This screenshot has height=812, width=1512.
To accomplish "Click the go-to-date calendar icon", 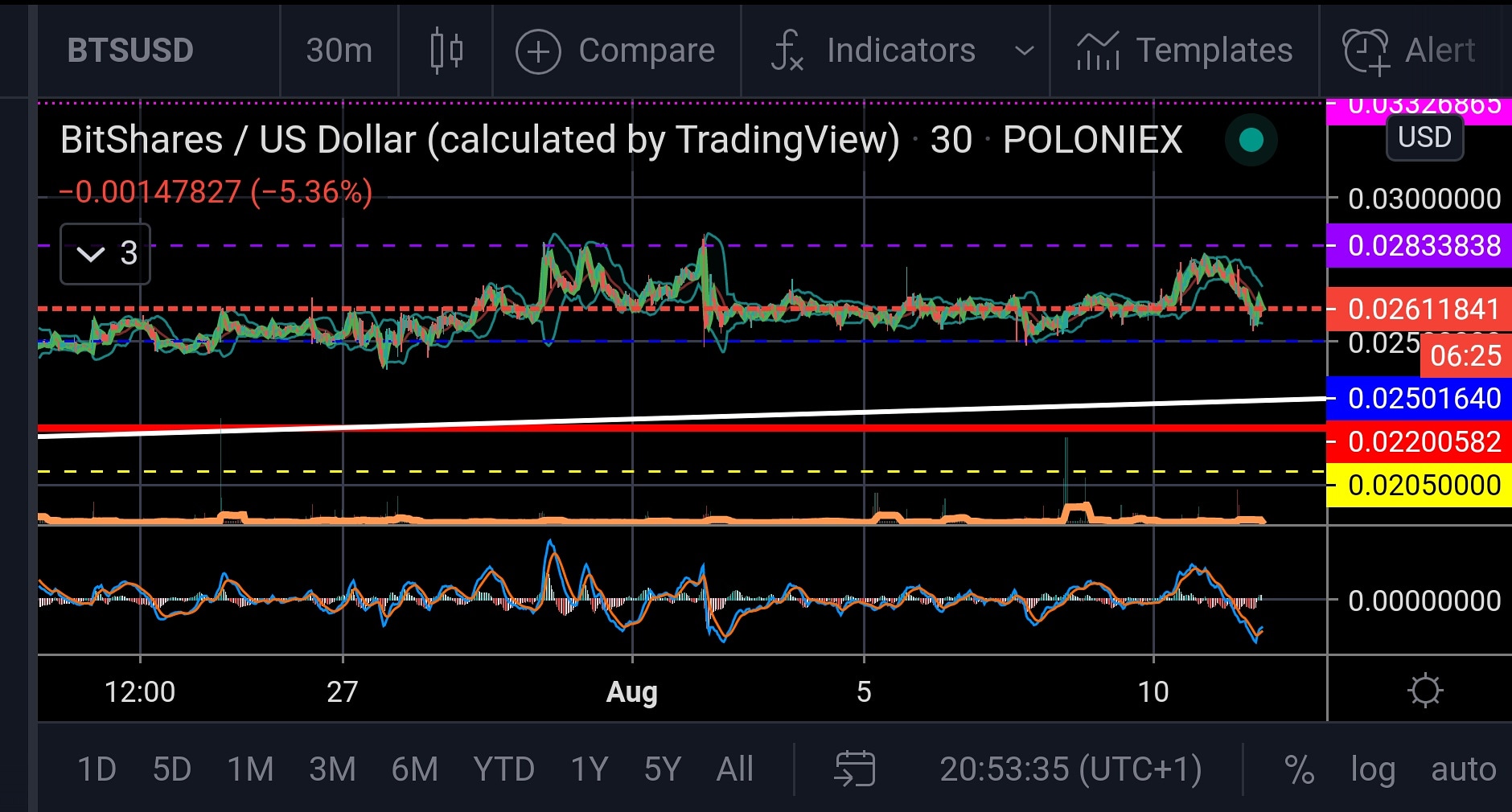I will coord(855,769).
